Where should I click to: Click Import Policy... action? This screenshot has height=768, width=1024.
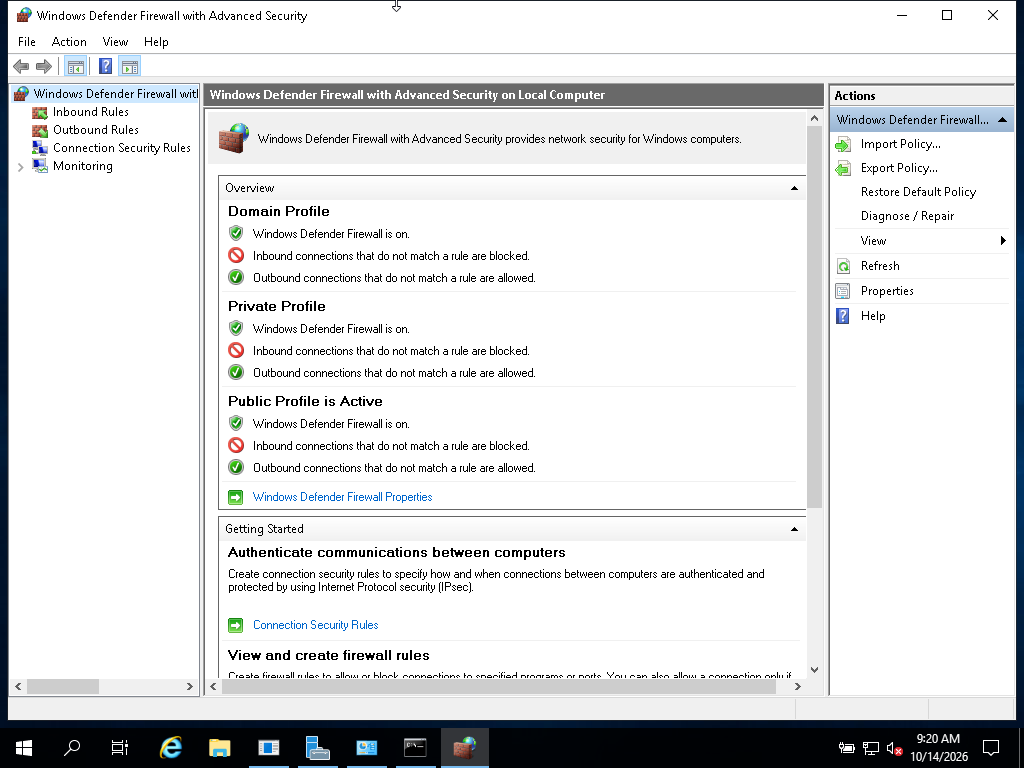point(901,144)
